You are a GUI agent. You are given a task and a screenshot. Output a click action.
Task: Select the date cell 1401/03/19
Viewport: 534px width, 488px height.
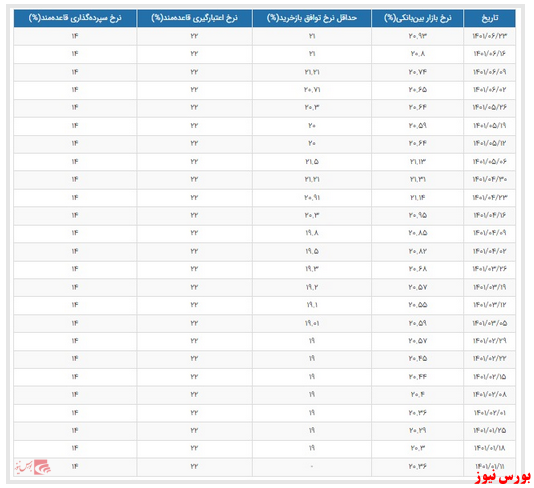pyautogui.click(x=489, y=287)
